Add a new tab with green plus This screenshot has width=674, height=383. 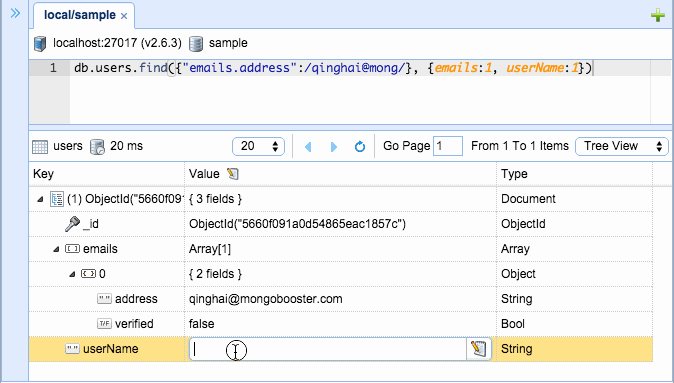[658, 15]
